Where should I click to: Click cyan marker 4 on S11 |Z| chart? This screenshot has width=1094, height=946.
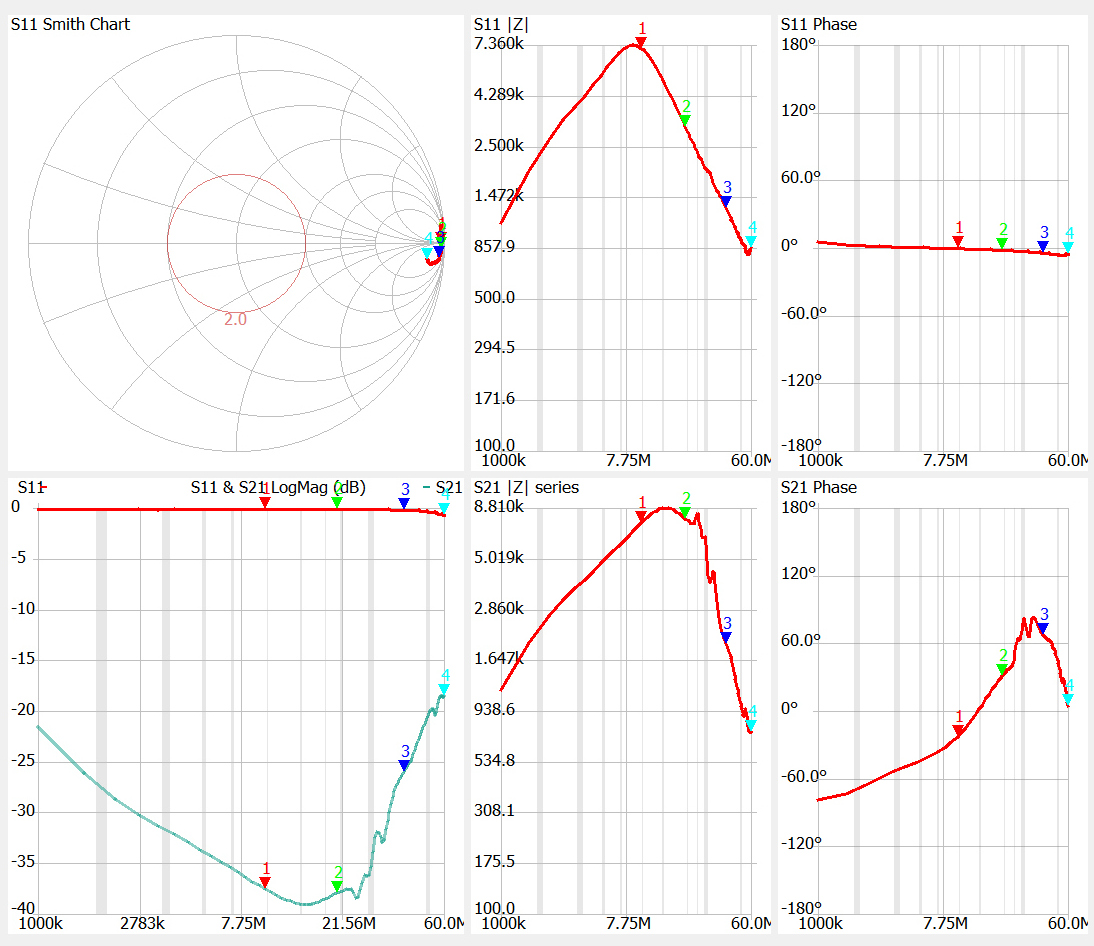751,241
